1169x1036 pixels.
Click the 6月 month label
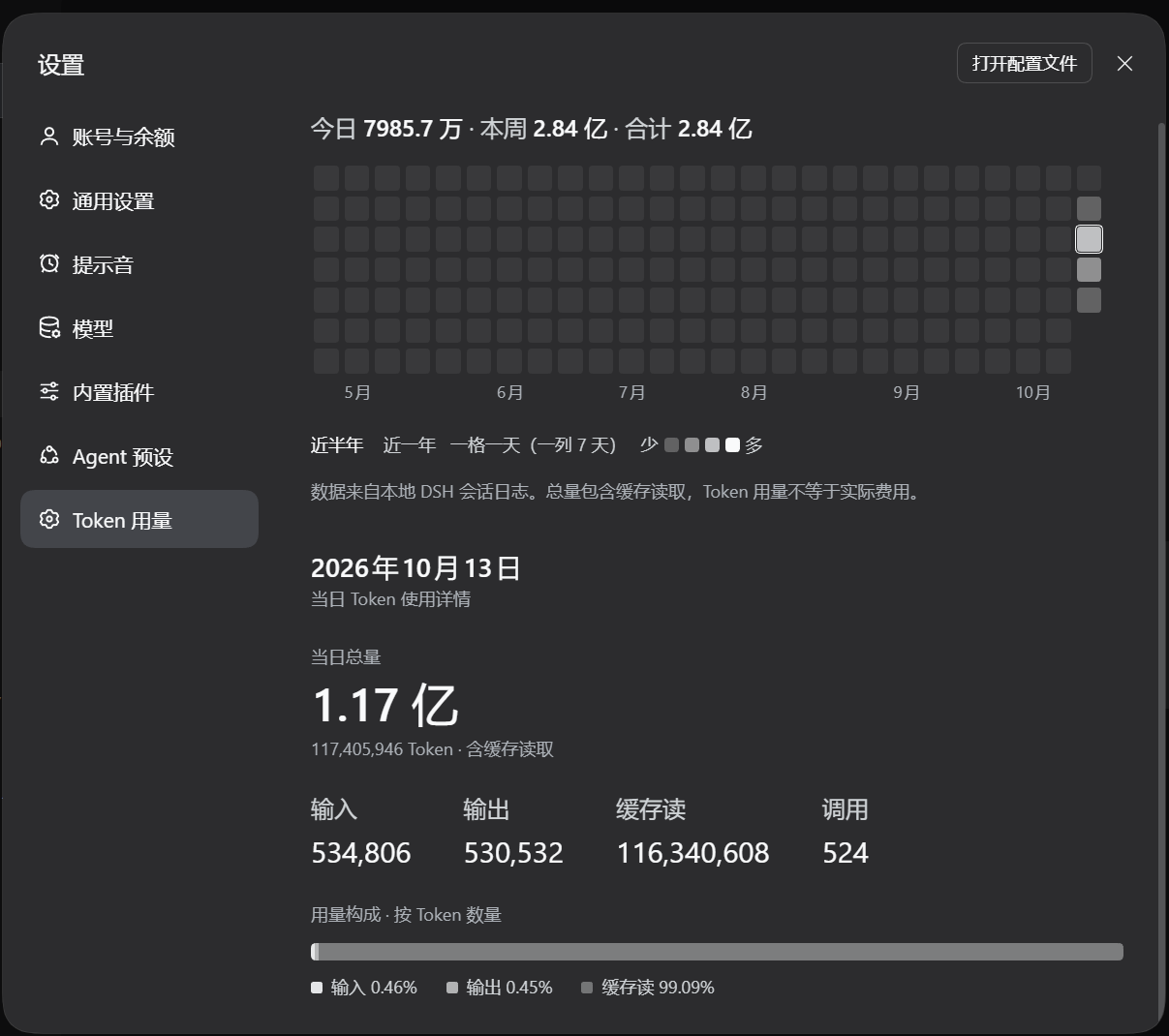(x=509, y=392)
